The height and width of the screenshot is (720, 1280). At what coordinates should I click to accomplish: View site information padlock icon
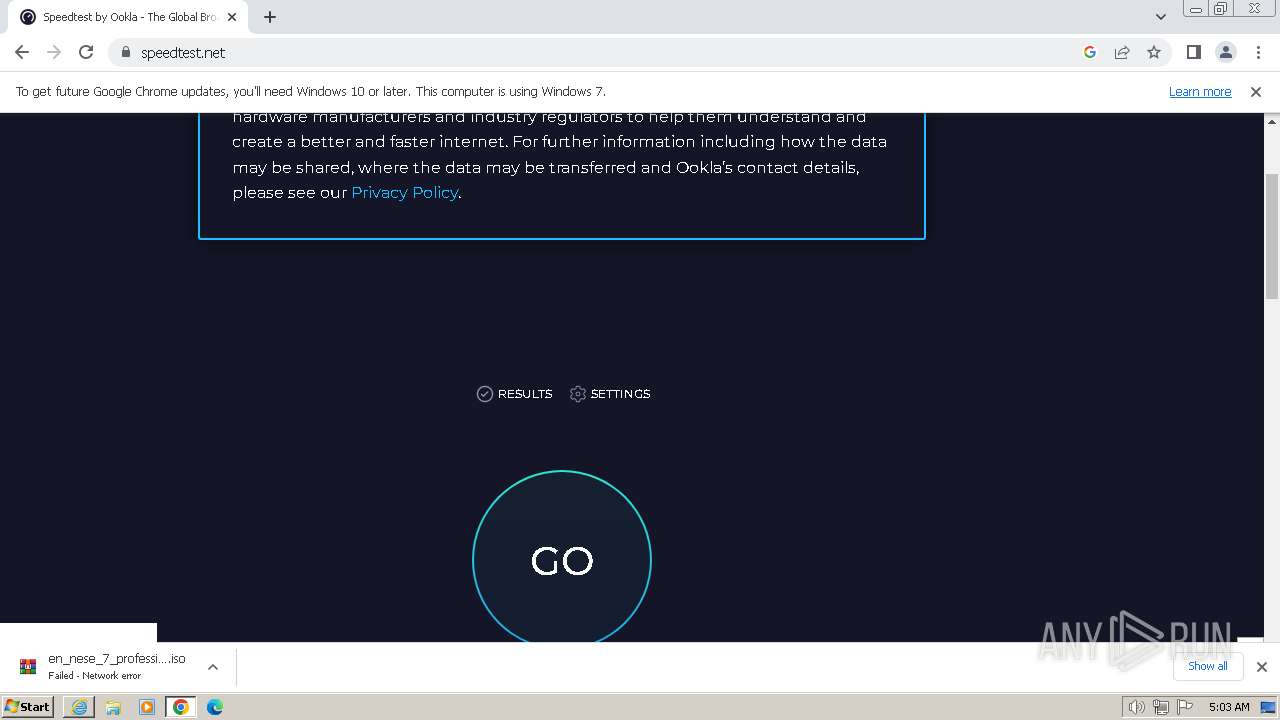point(125,52)
